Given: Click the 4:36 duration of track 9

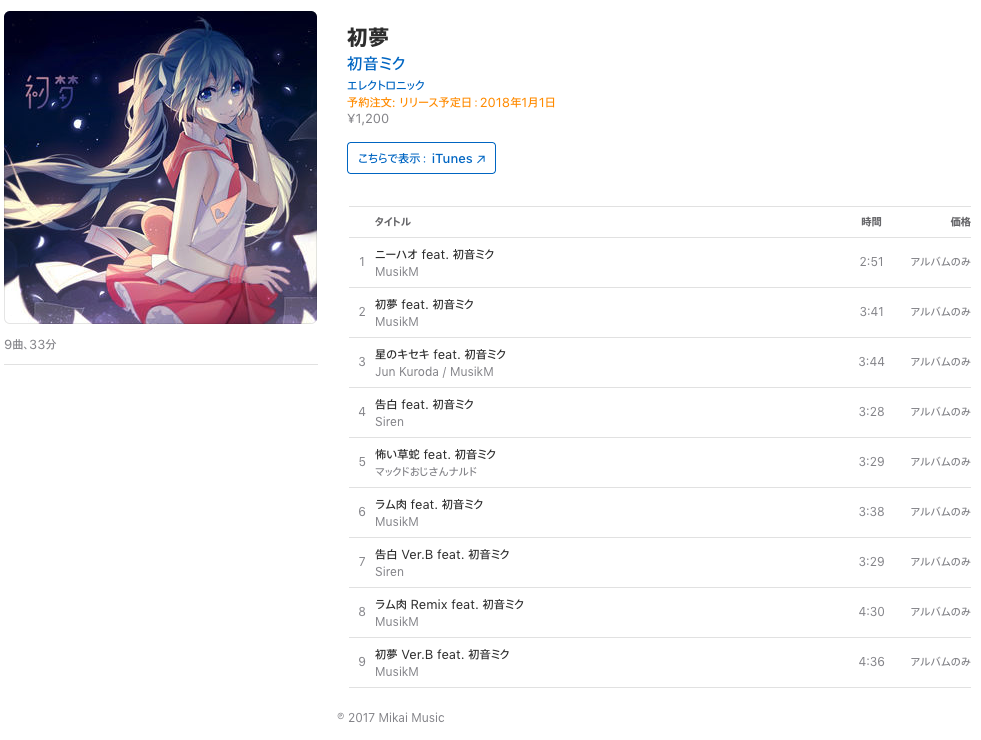Looking at the screenshot, I should click(x=872, y=662).
